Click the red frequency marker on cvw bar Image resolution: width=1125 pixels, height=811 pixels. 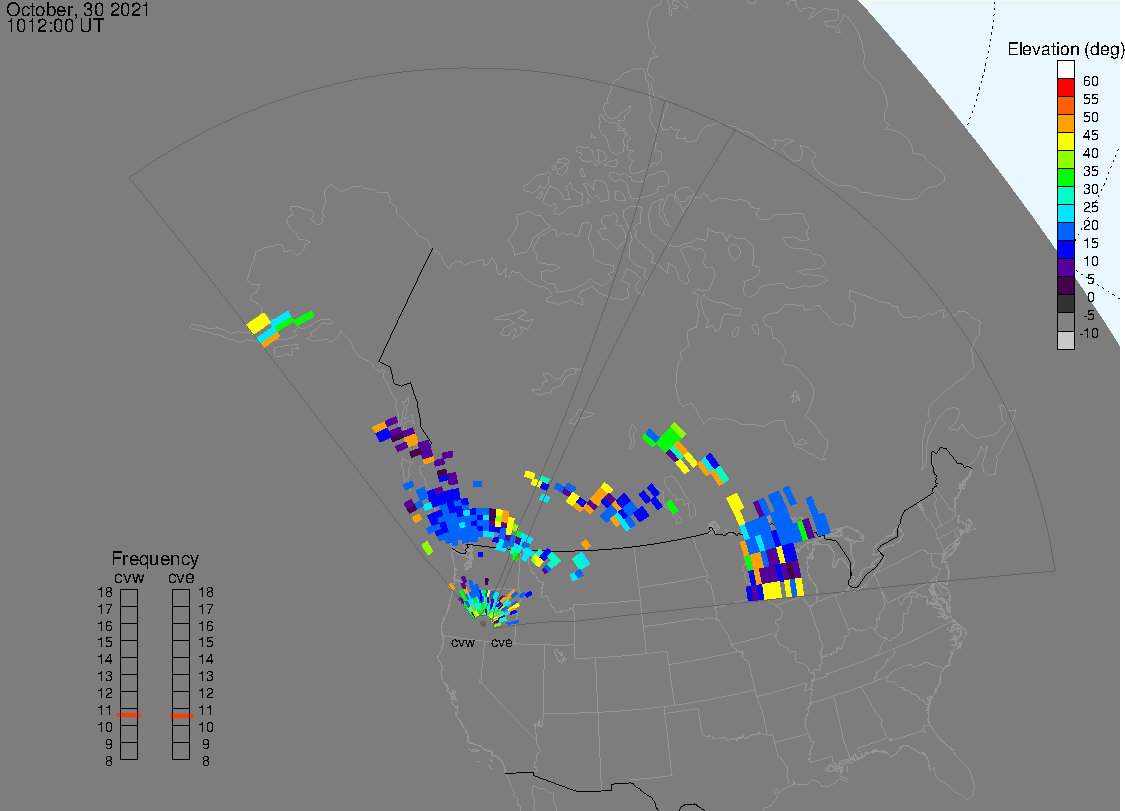pos(129,715)
